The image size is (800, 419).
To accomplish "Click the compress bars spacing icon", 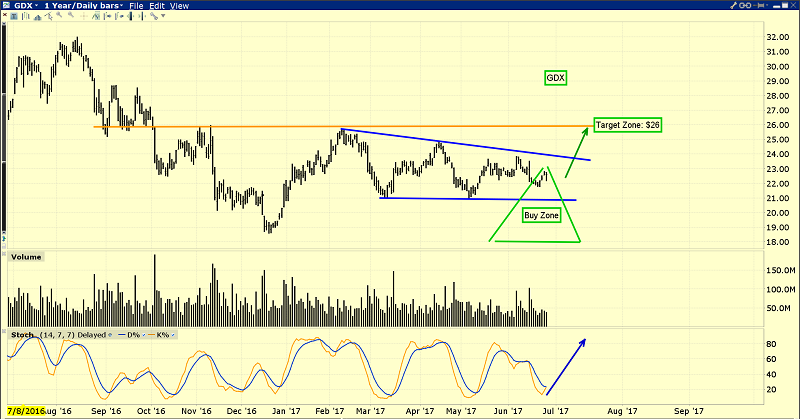I will tap(131, 16).
